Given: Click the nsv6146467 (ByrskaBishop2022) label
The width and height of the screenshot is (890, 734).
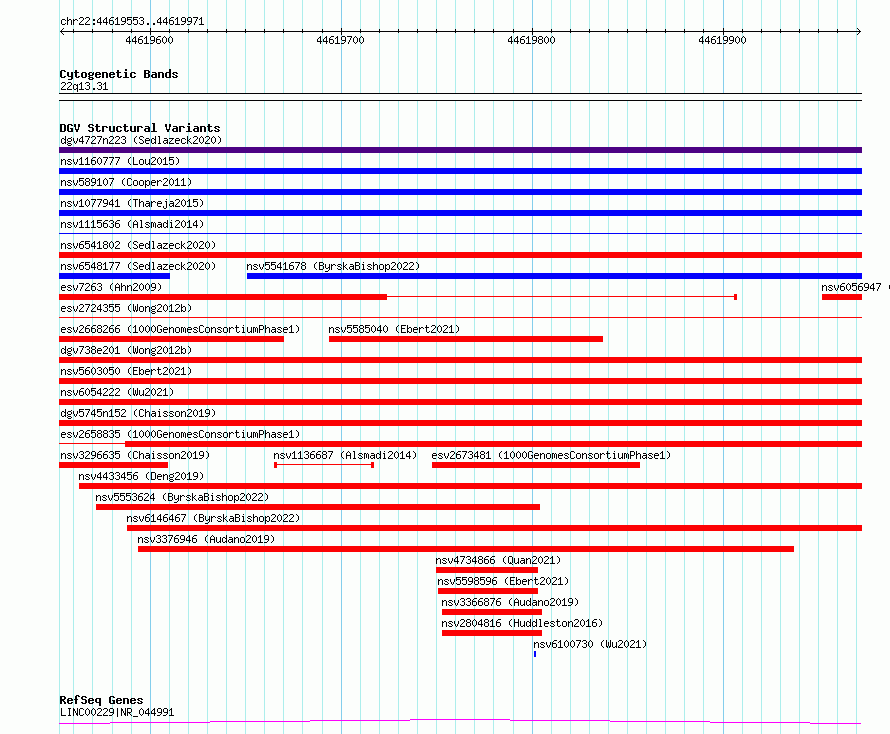Looking at the screenshot, I should [213, 518].
